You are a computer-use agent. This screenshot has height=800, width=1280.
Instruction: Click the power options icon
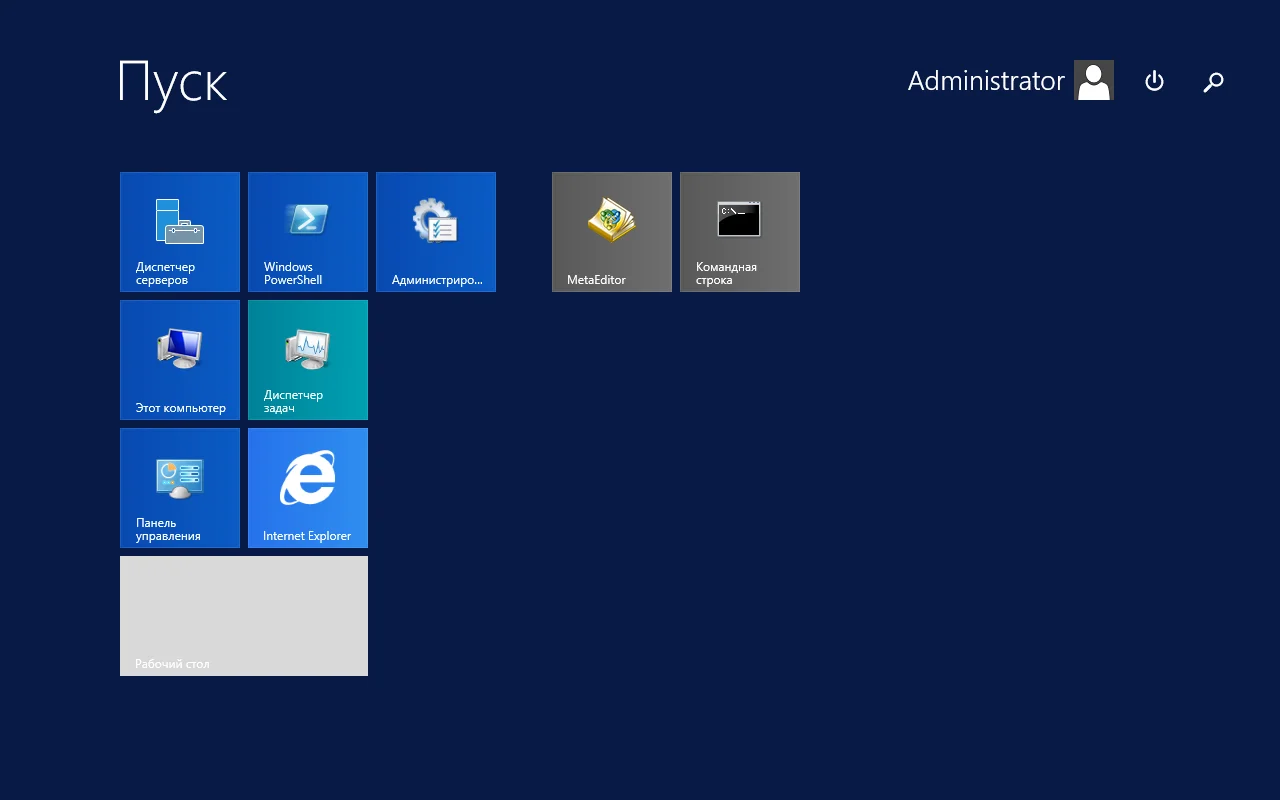point(1154,81)
